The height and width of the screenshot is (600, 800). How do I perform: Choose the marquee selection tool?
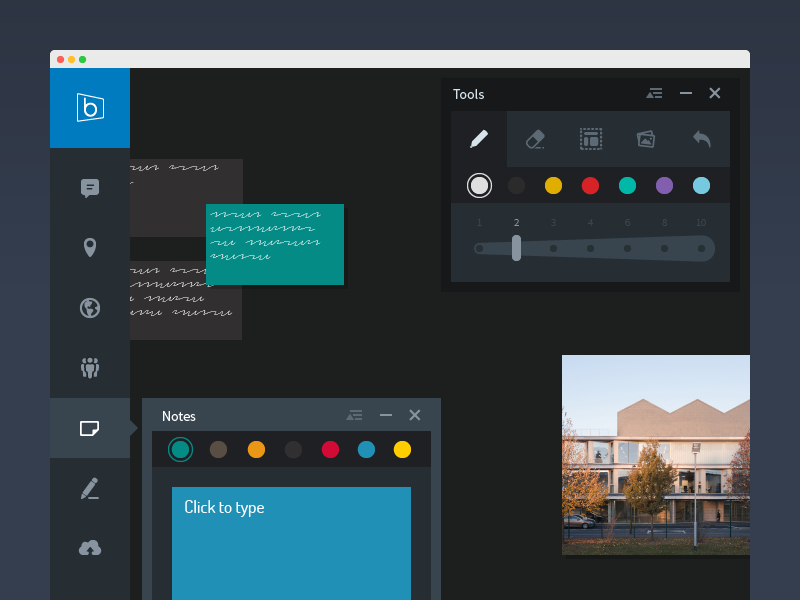591,139
